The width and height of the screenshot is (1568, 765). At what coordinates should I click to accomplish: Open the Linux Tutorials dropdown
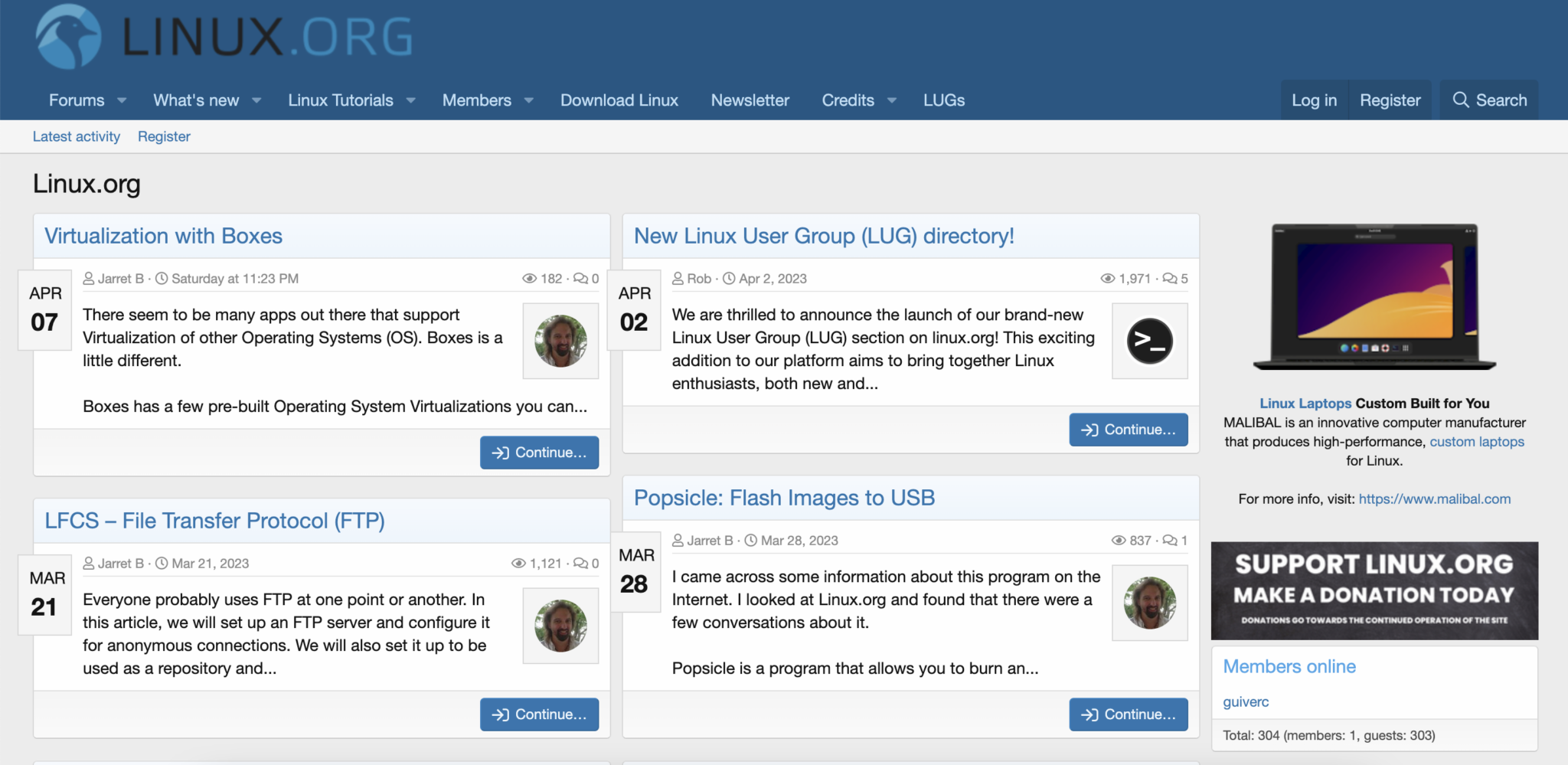(410, 100)
